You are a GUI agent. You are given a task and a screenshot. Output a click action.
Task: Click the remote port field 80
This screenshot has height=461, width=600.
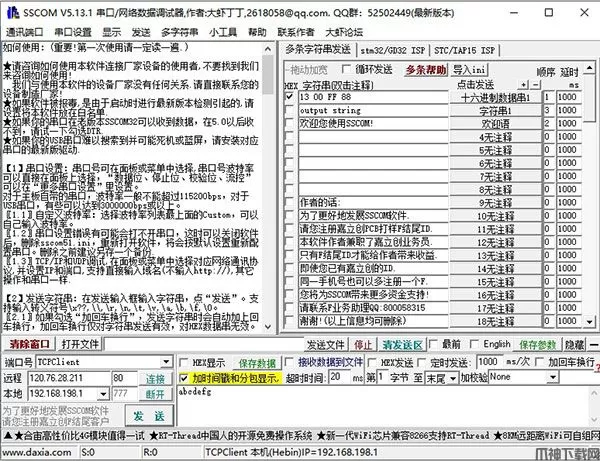[124, 378]
